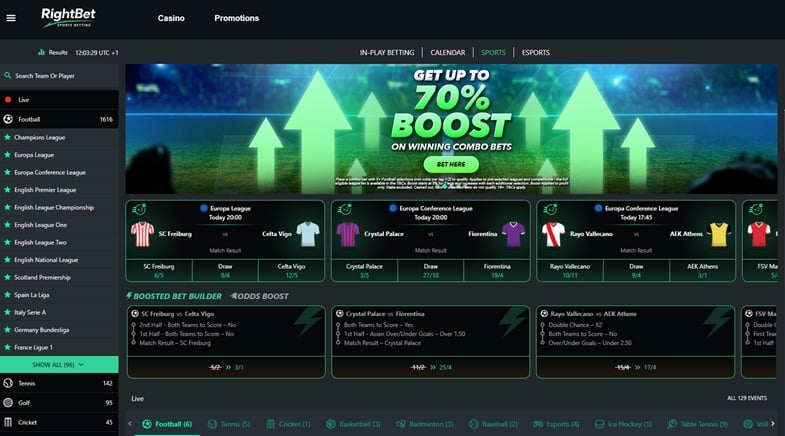Click the star next to Spain La Liga
785x436 pixels.
coord(8,294)
